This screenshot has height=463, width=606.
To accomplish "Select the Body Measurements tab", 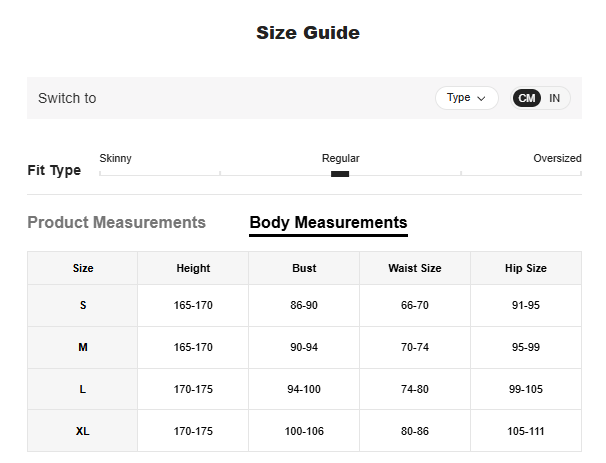I will [x=328, y=222].
